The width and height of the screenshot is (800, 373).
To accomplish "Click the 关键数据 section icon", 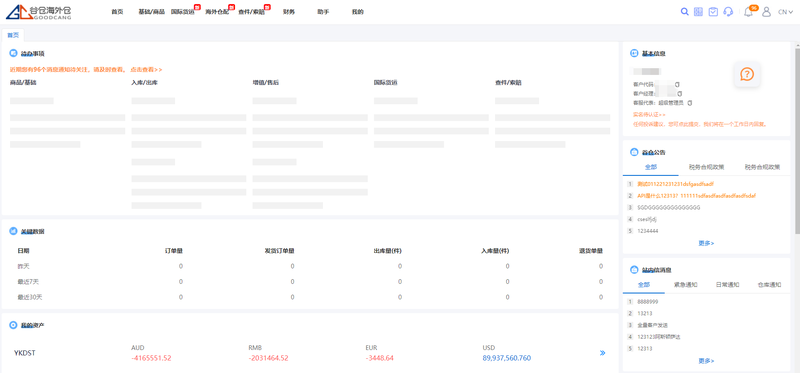I will click(13, 231).
